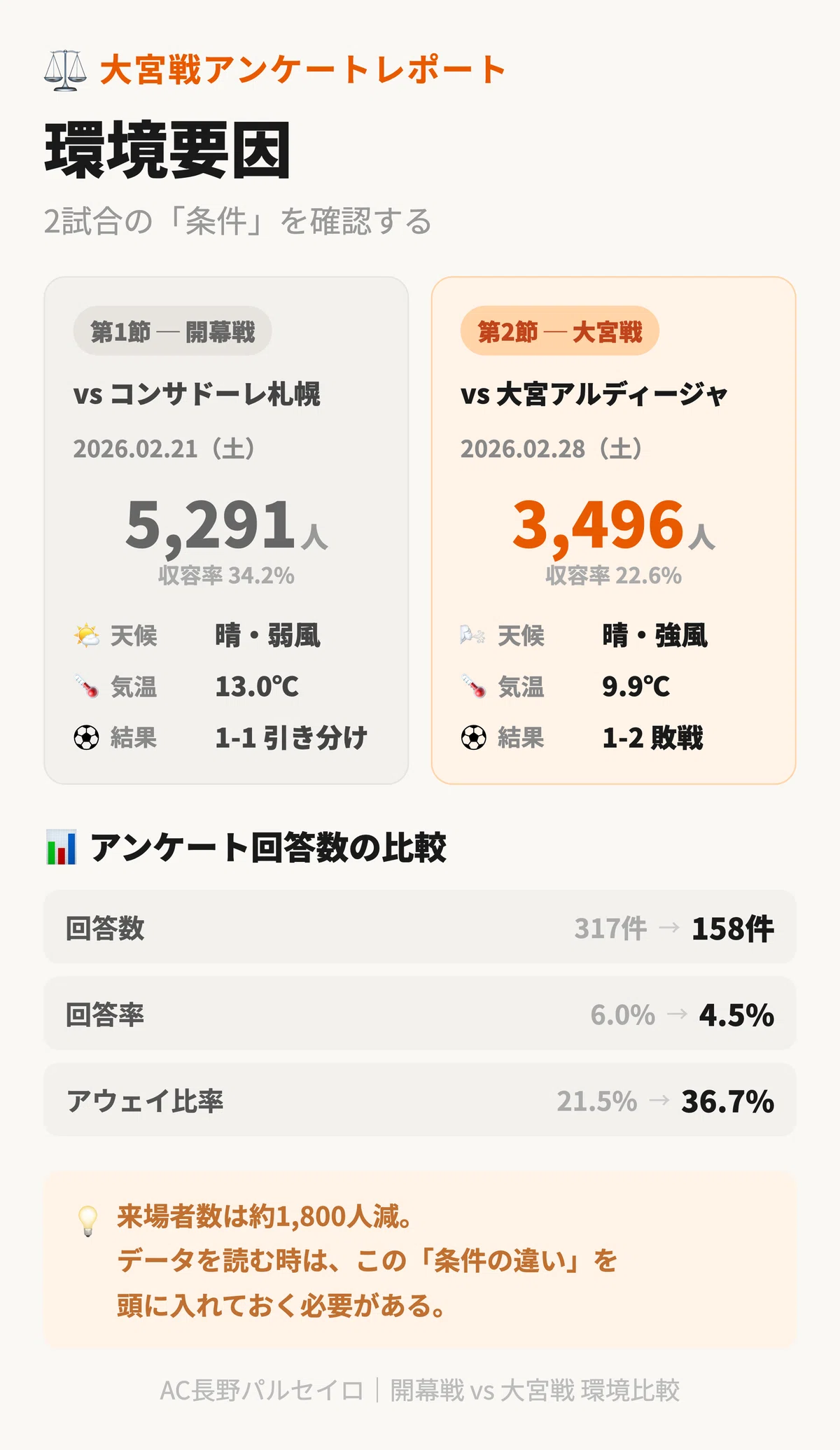840x1450 pixels.
Task: Click the soccer ball icon beside 1-2 敗戦
Action: [473, 738]
